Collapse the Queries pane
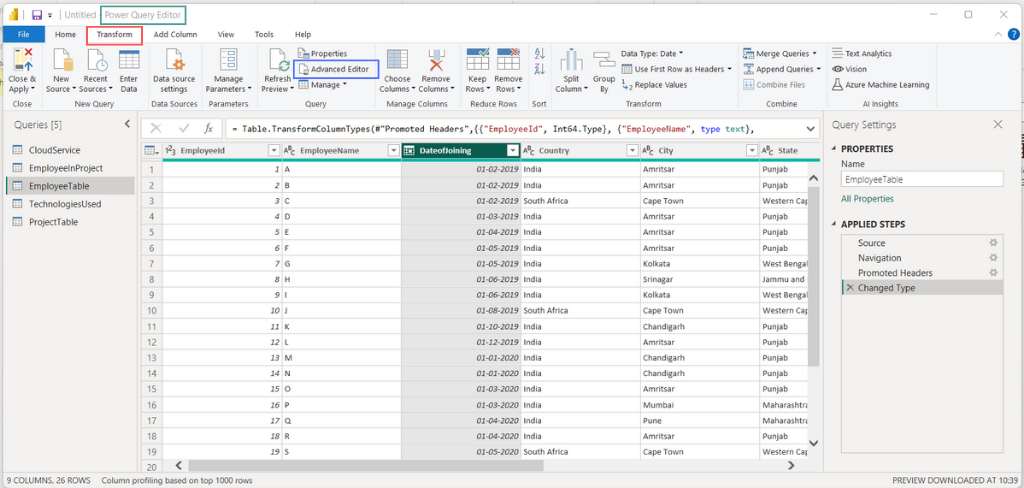 click(x=127, y=124)
